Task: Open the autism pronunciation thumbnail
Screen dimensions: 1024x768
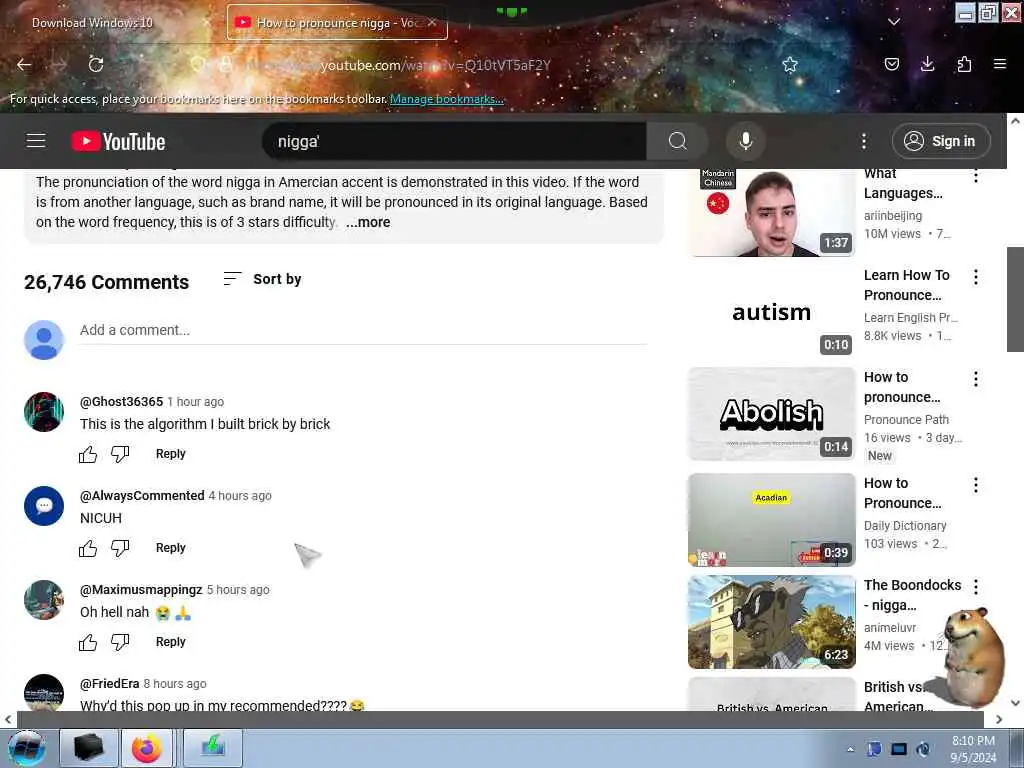Action: tap(771, 312)
